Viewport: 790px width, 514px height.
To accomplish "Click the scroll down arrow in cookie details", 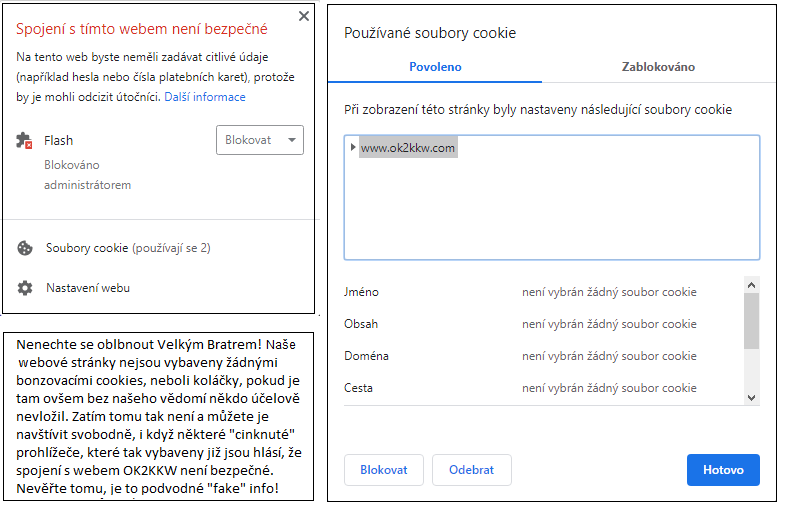I will [751, 398].
